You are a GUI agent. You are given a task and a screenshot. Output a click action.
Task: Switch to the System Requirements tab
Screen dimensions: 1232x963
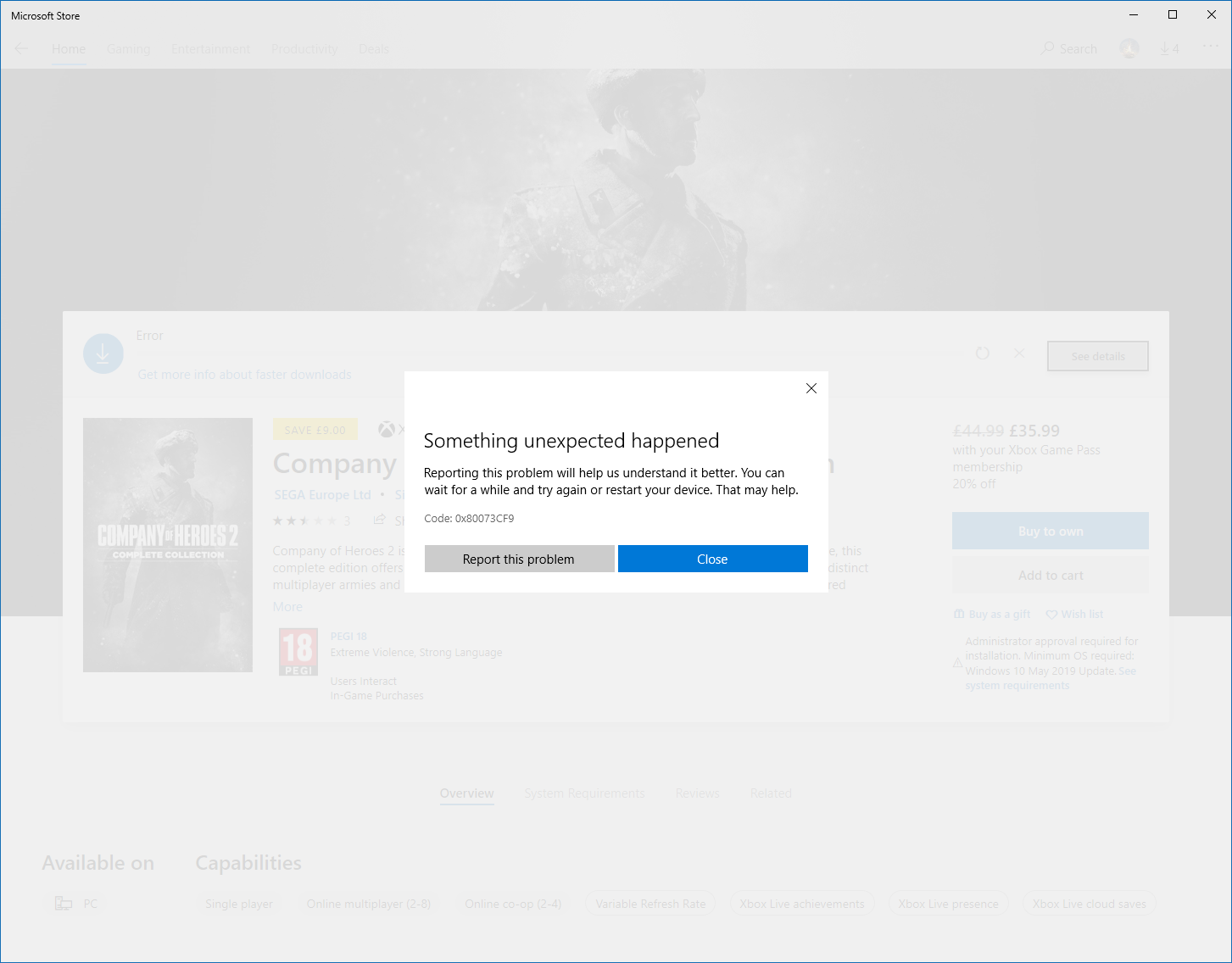pos(584,793)
